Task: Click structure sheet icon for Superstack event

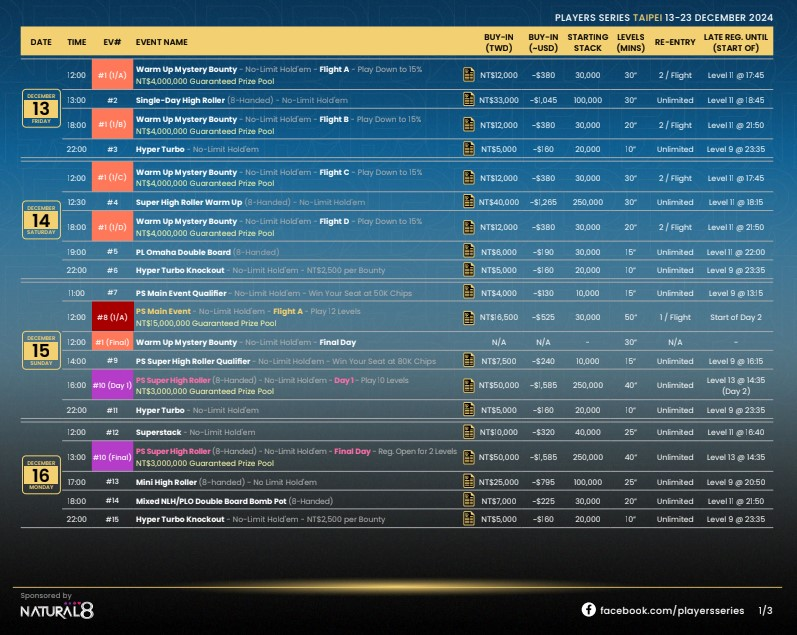Action: (x=468, y=432)
